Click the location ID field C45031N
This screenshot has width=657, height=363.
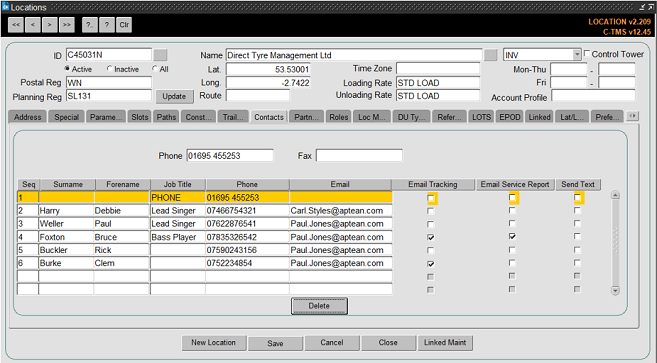(x=109, y=55)
